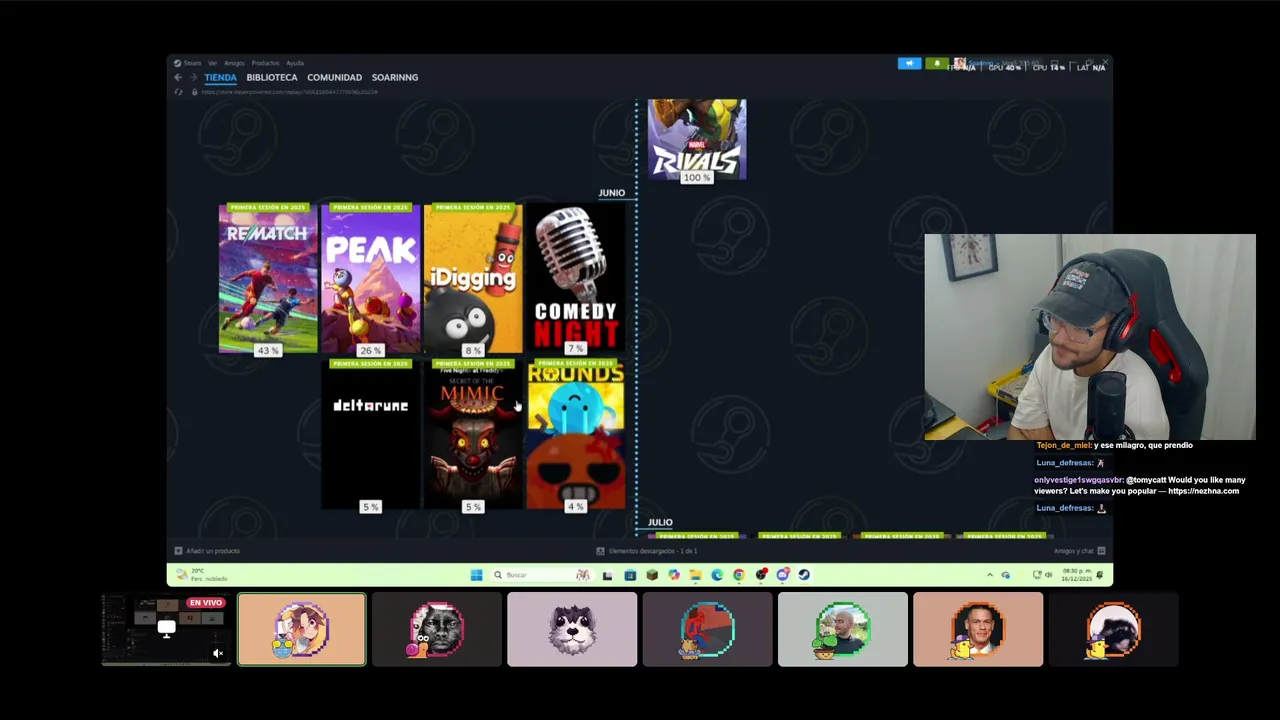Open Task View on taskbar
This screenshot has height=720, width=1280.
tap(607, 575)
